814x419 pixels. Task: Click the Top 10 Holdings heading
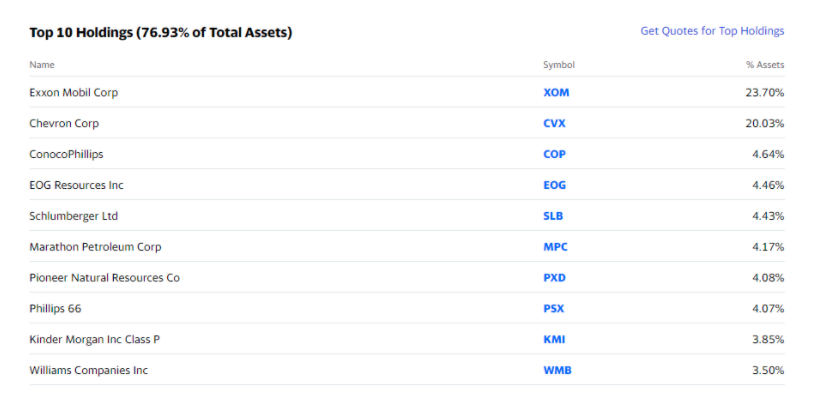[x=160, y=32]
